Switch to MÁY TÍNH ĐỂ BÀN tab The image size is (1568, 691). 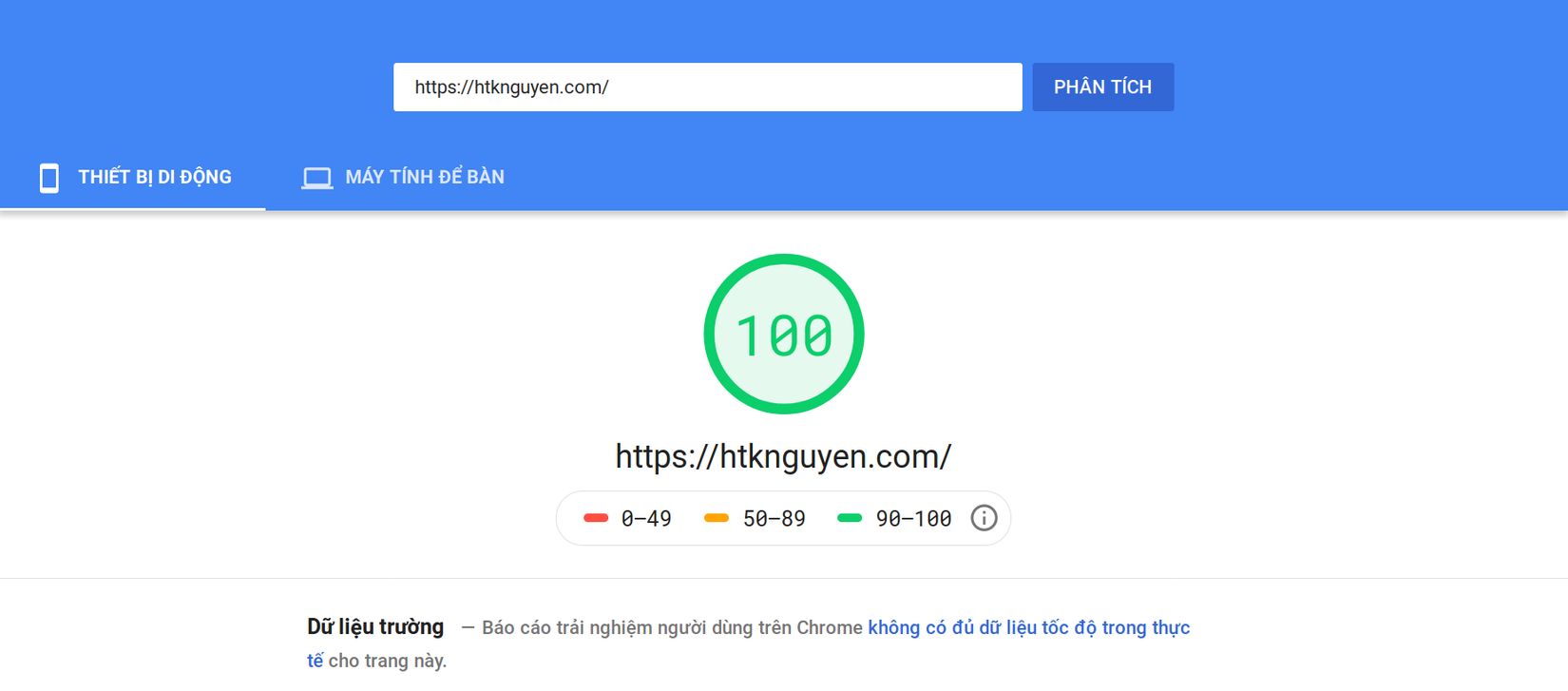click(403, 177)
